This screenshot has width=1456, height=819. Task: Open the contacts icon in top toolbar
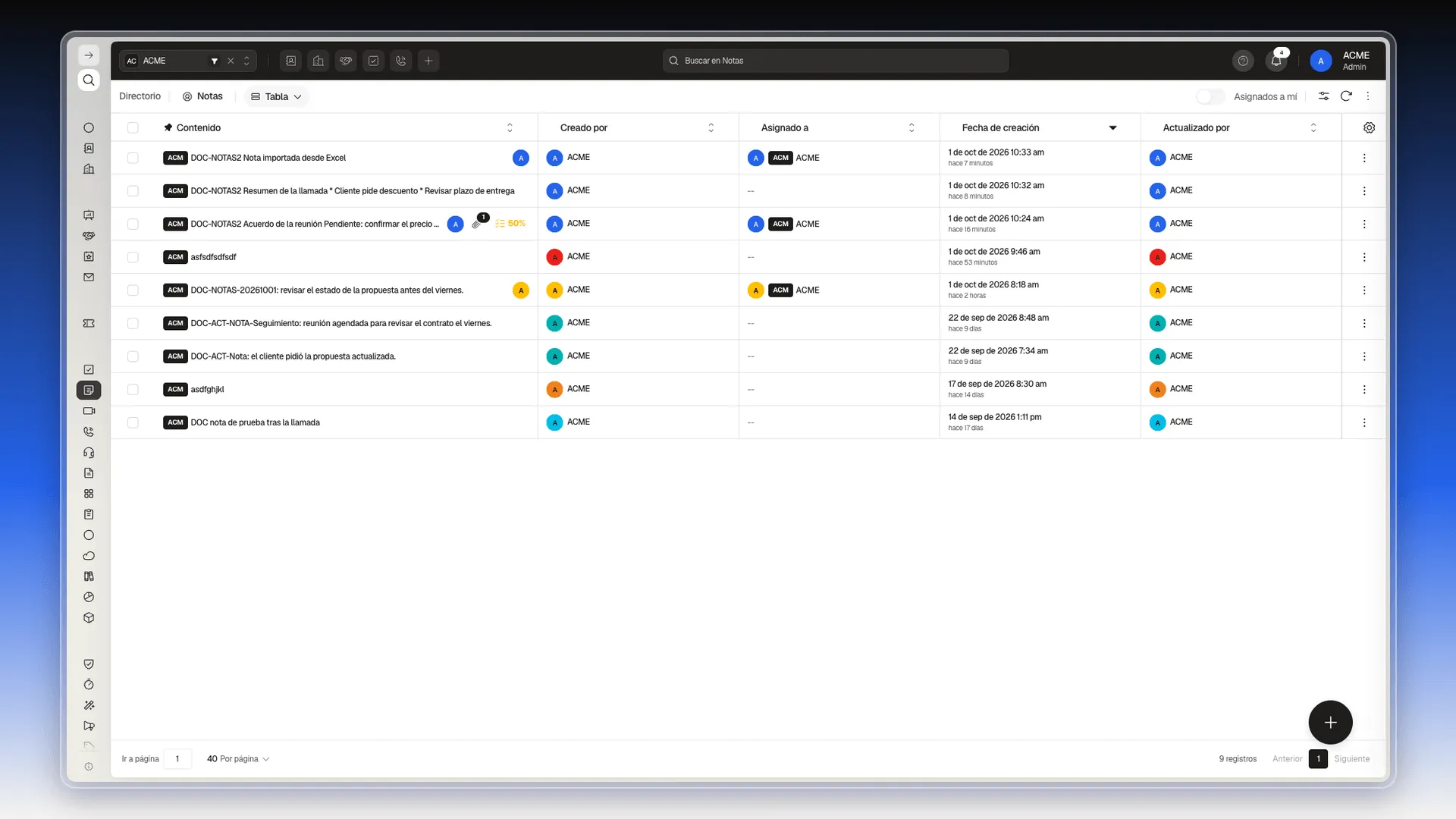click(x=291, y=61)
